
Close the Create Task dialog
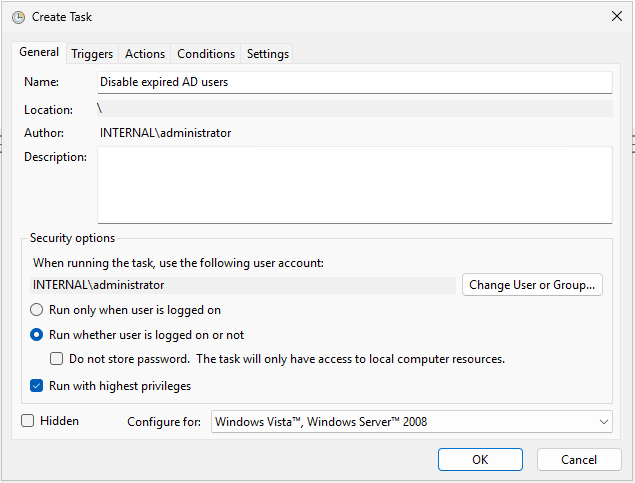pyautogui.click(x=614, y=17)
